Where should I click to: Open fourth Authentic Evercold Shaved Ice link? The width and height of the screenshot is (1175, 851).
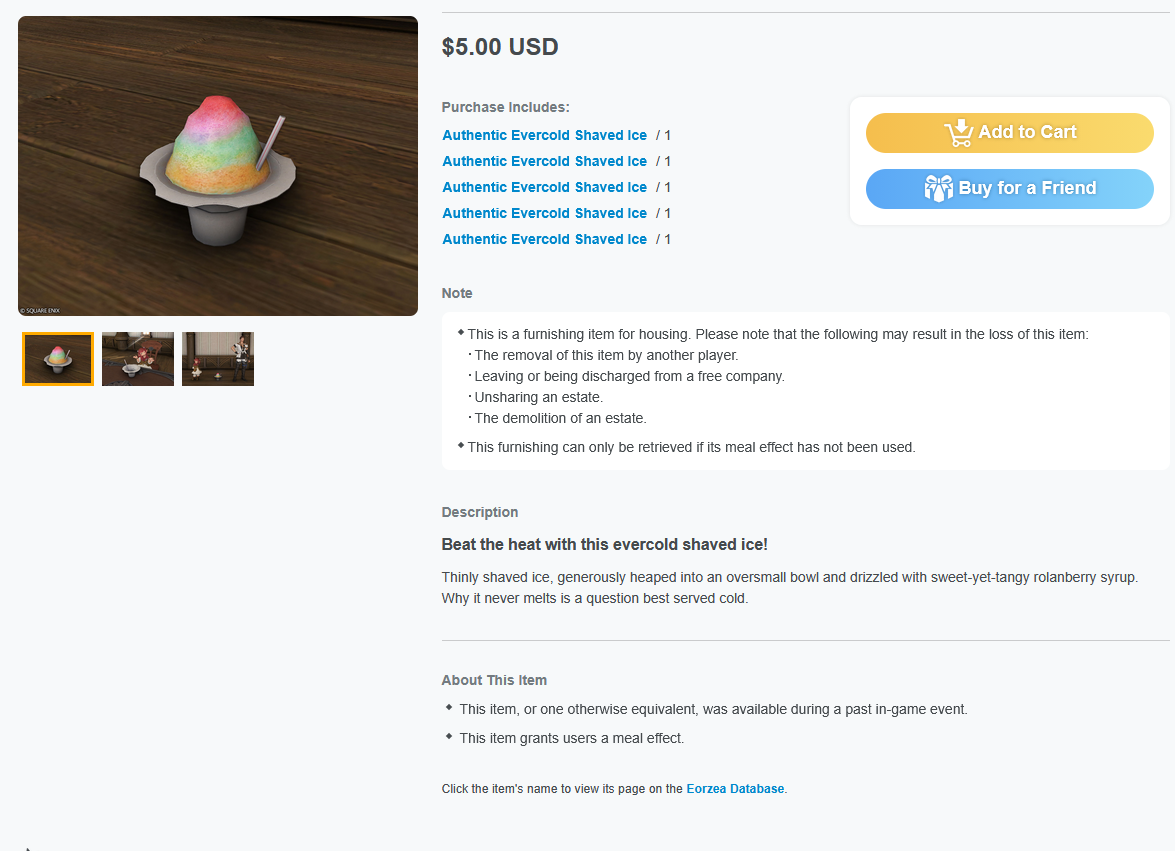(x=544, y=213)
